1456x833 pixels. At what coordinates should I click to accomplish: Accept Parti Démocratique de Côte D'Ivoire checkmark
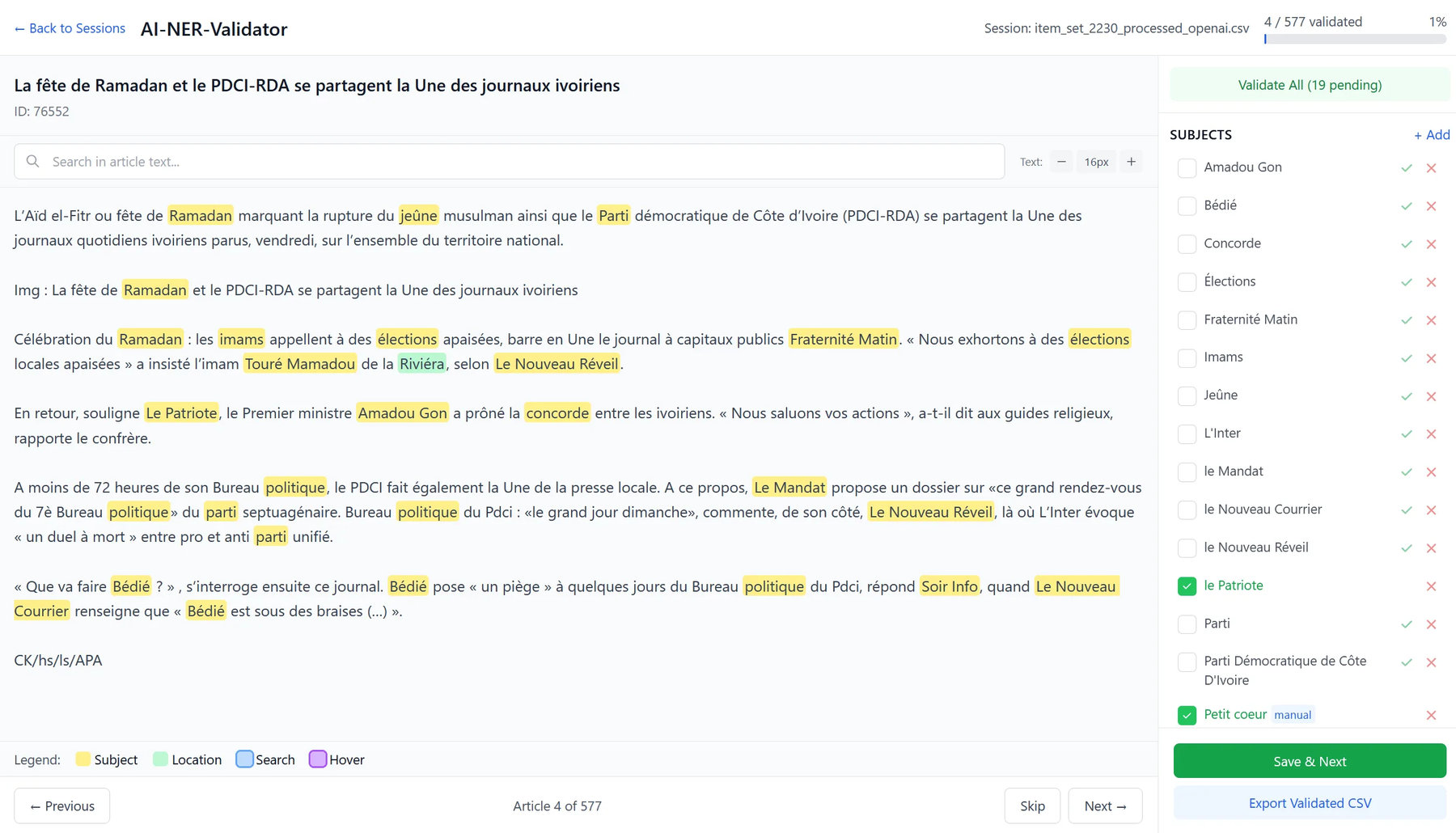pyautogui.click(x=1407, y=662)
